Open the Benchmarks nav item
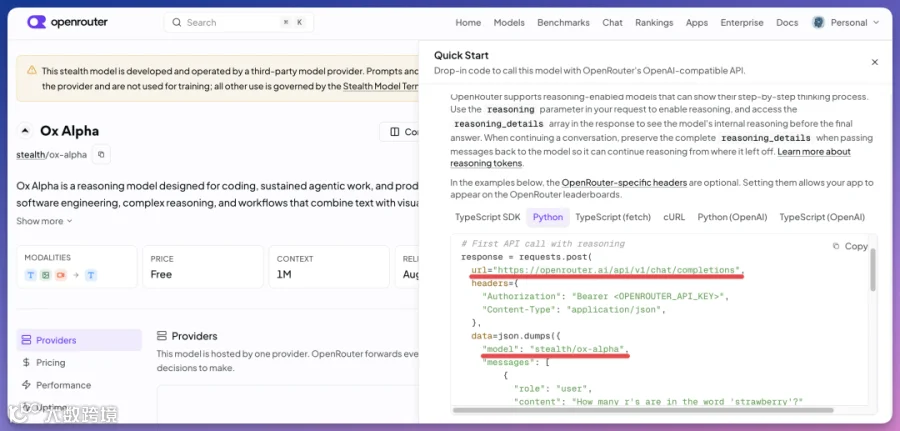Image resolution: width=900 pixels, height=431 pixels. coord(563,22)
